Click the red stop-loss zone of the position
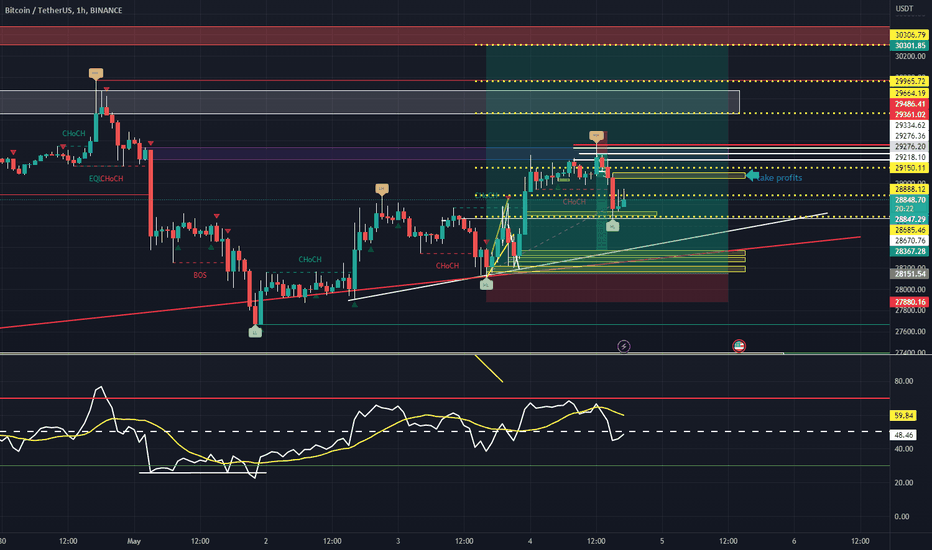Screen dimensions: 932x550 pos(607,290)
